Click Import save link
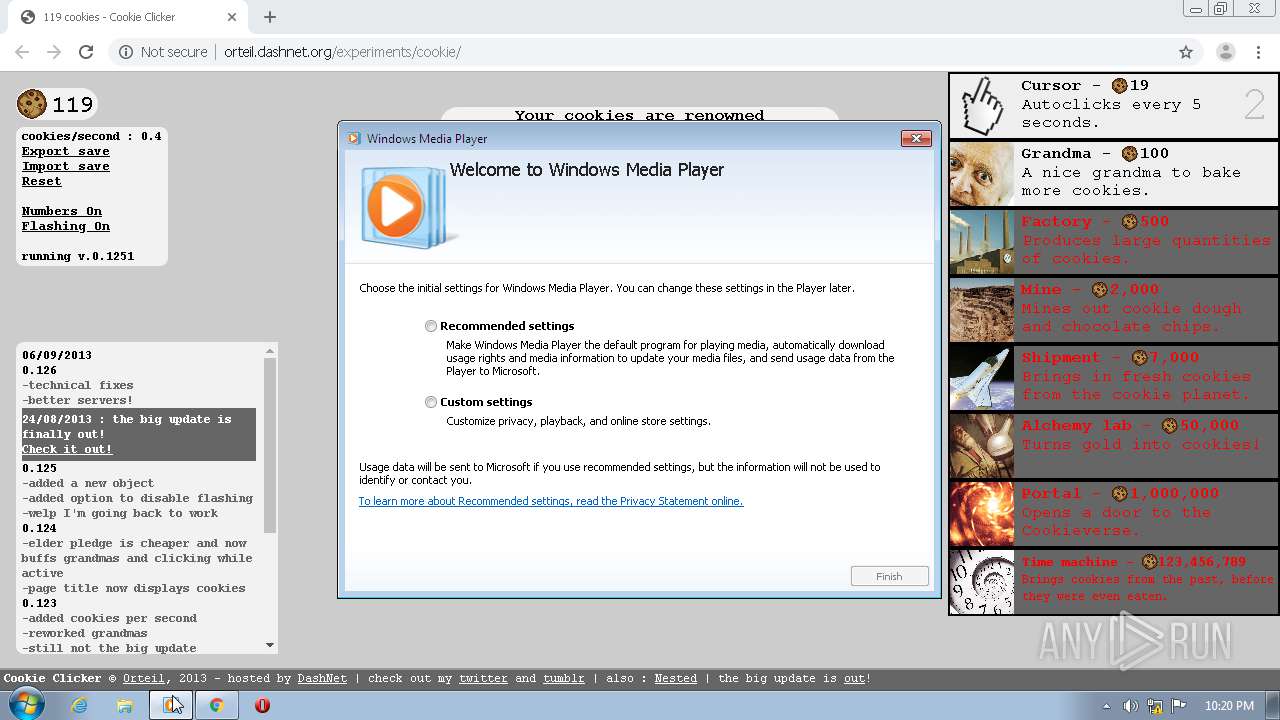This screenshot has height=720, width=1280. [66, 166]
